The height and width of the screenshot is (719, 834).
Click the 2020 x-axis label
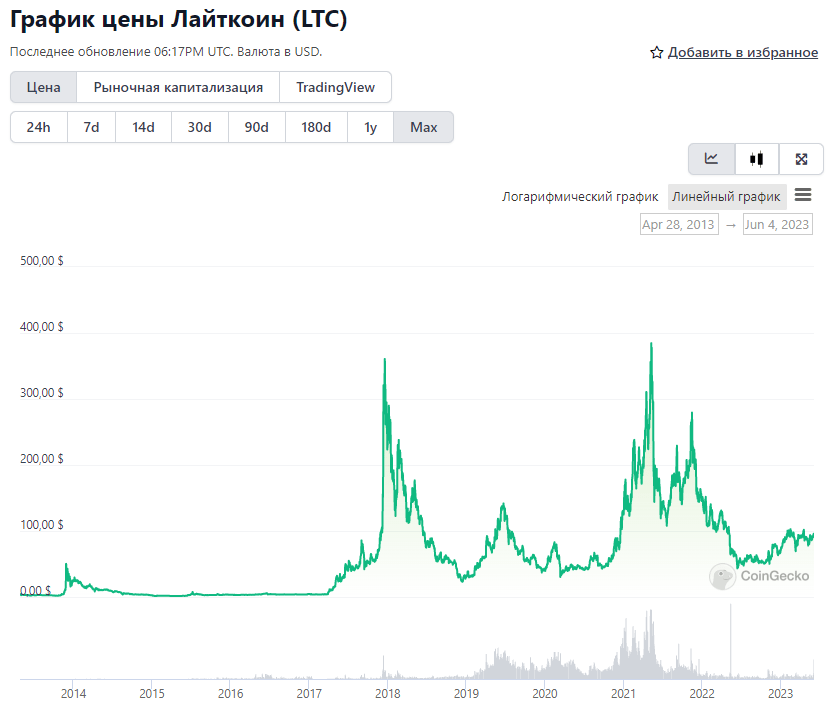pyautogui.click(x=545, y=693)
